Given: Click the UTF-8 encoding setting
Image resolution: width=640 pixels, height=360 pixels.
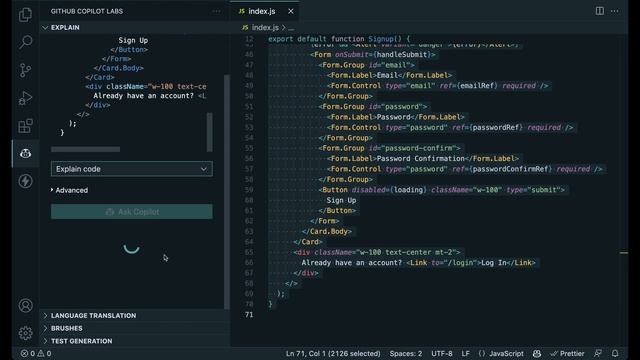Looking at the screenshot, I should tap(442, 353).
